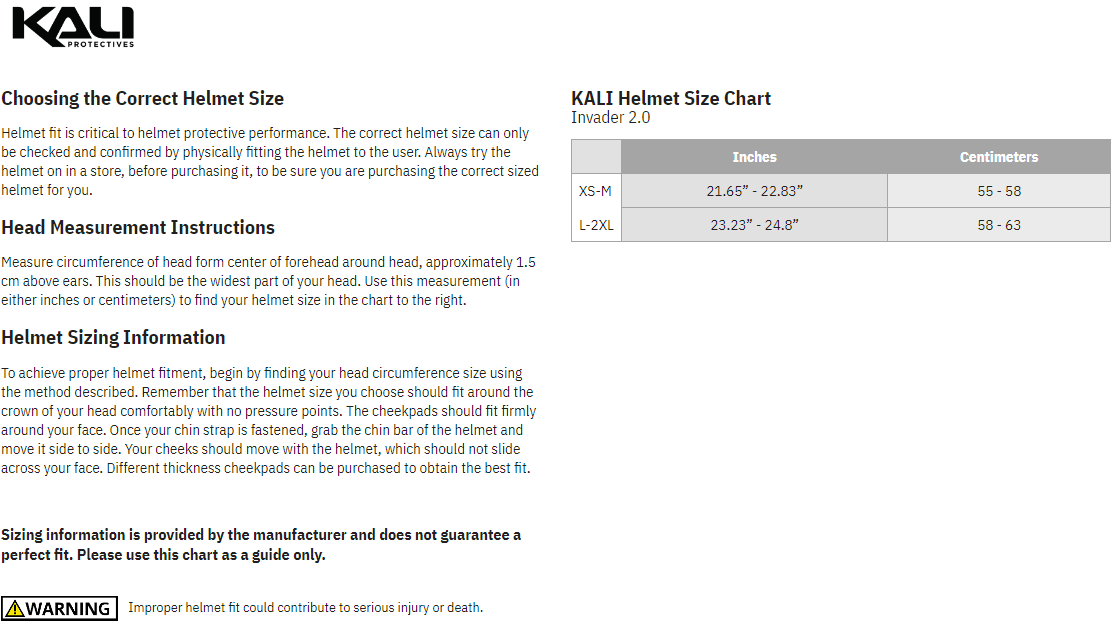This screenshot has height=623, width=1118.
Task: Click the Invader 2.0 model subtitle
Action: pos(610,118)
